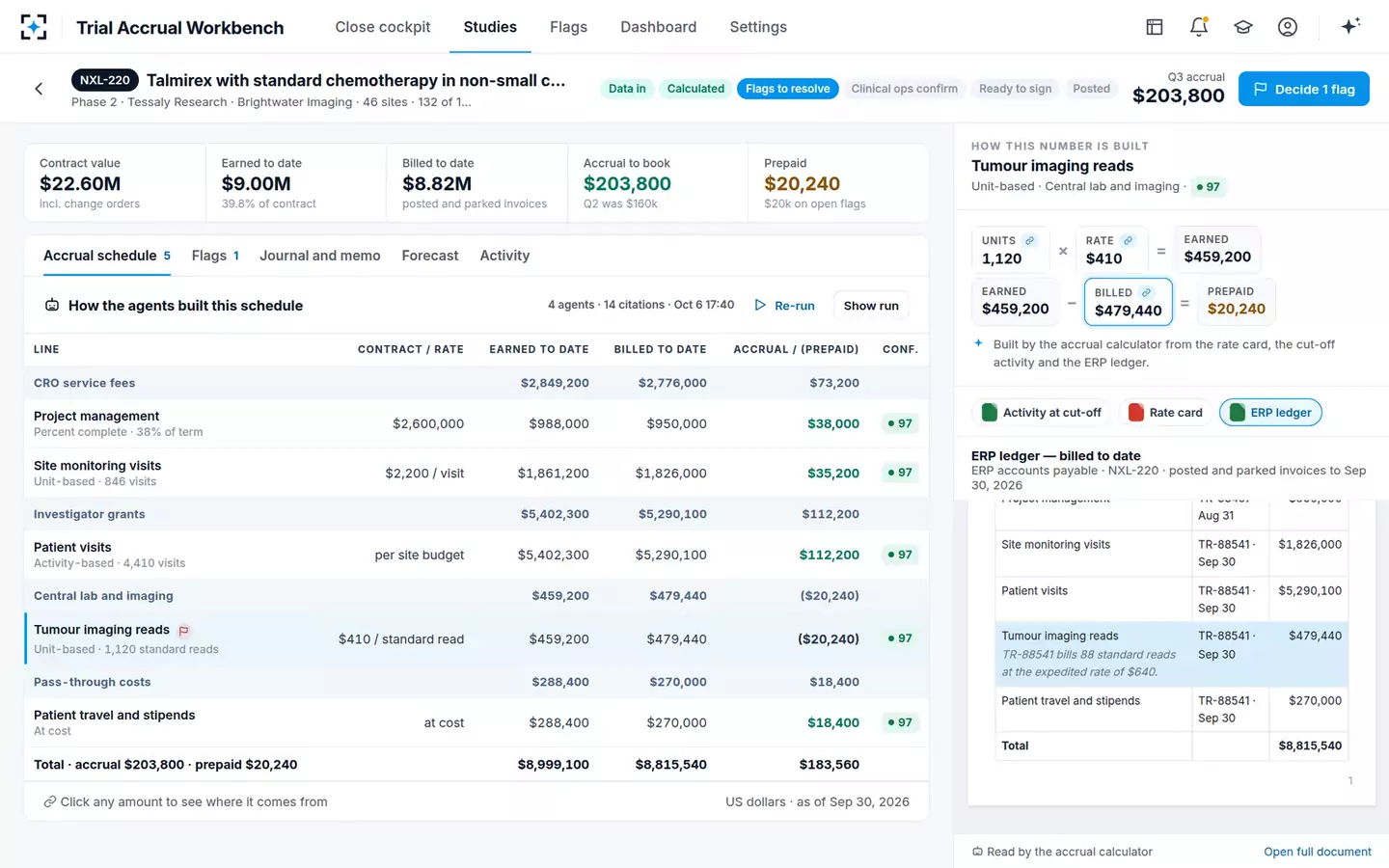Click the link icon next to BILLED

click(x=1146, y=292)
